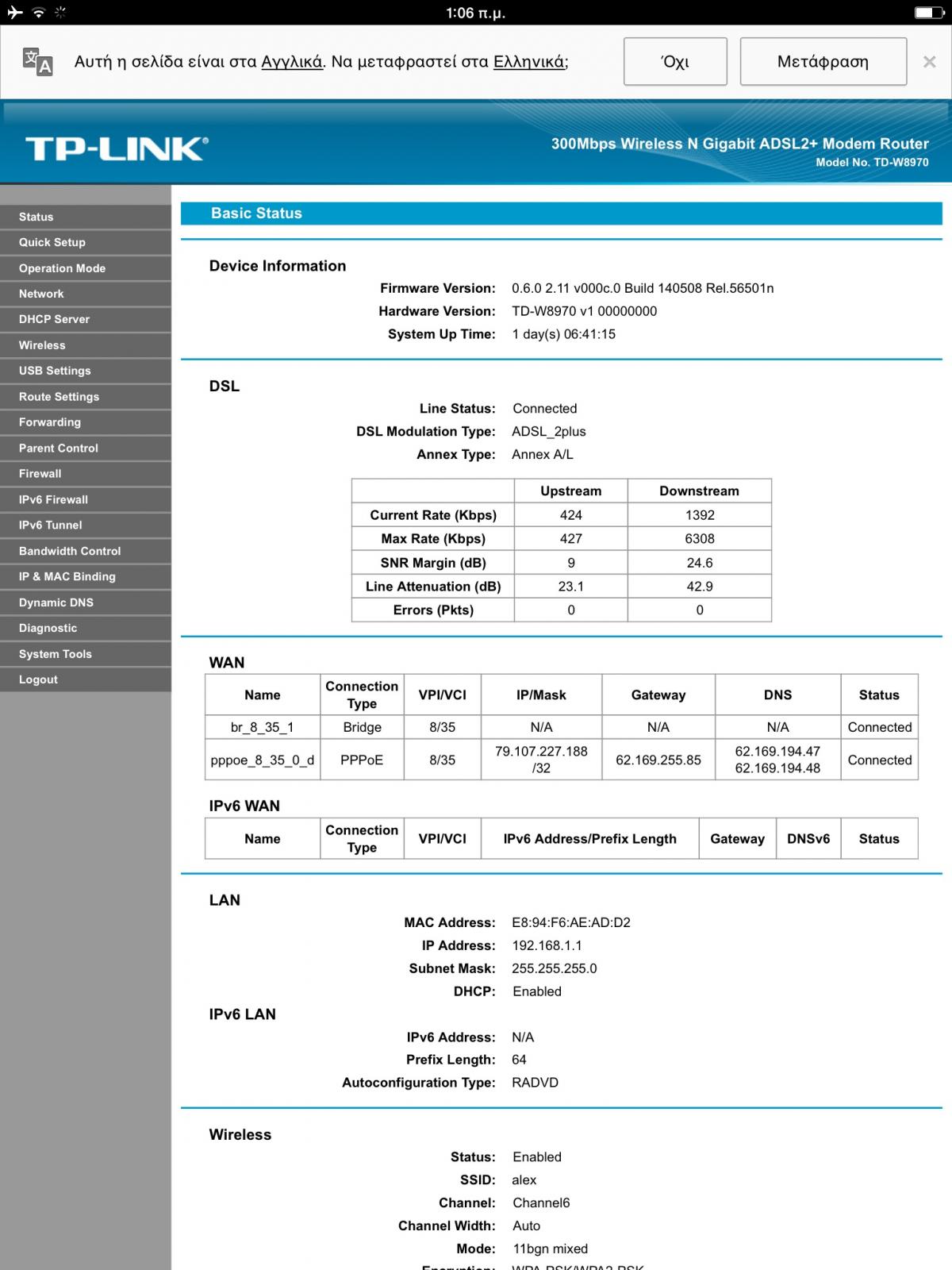The width and height of the screenshot is (952, 1270).
Task: Click the WAN IP 79.107.227.188
Action: tap(542, 752)
